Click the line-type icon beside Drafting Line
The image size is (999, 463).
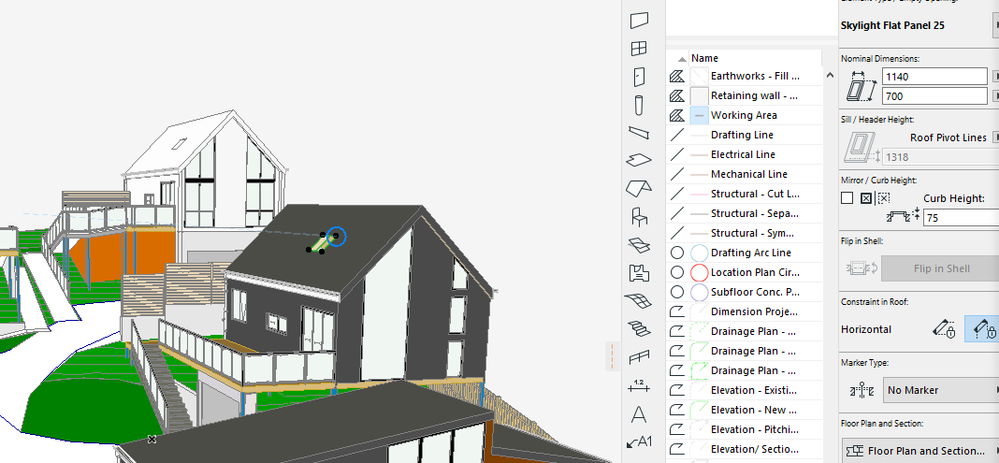[x=677, y=135]
